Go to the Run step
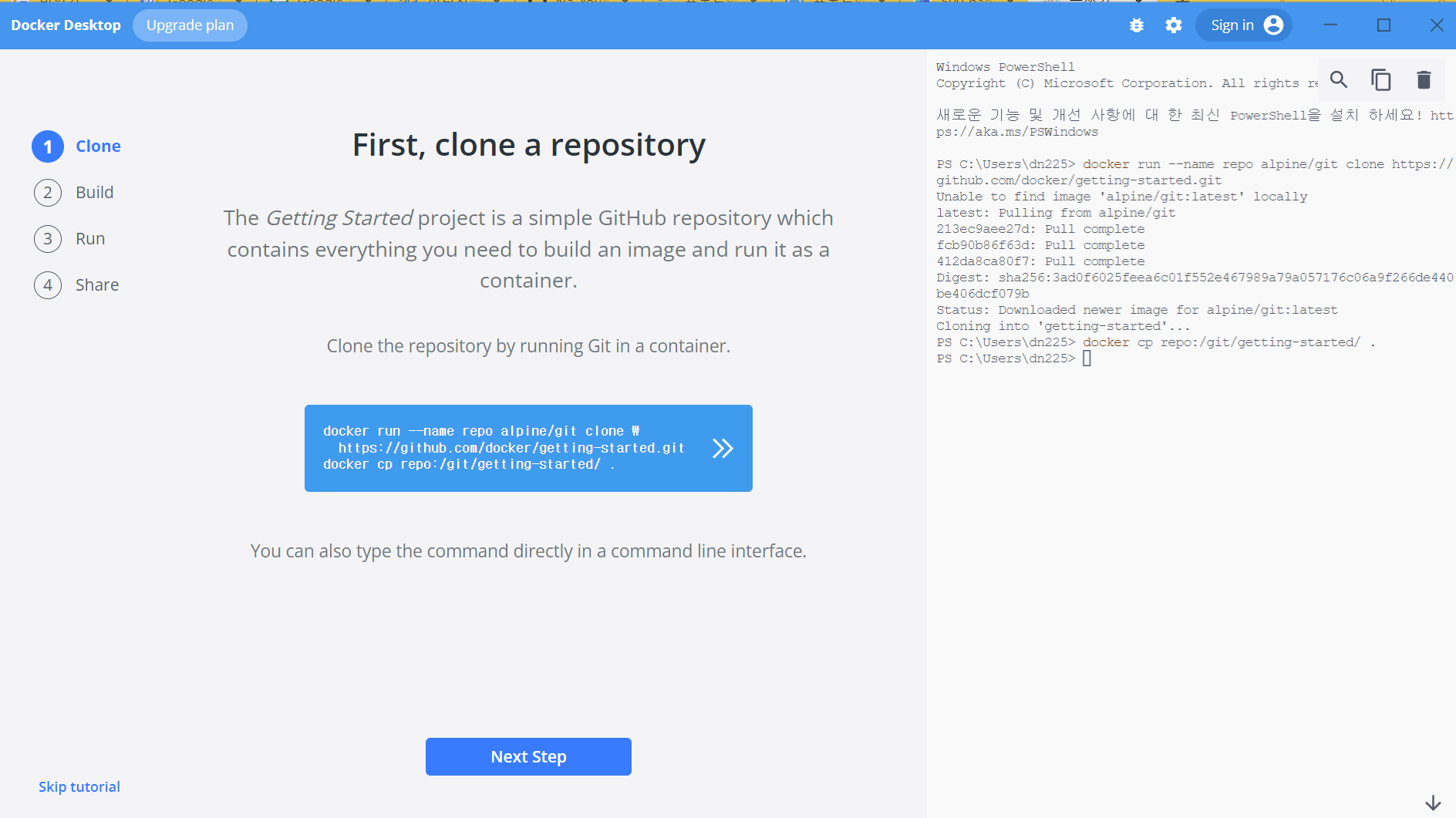The image size is (1456, 818). pyautogui.click(x=90, y=238)
